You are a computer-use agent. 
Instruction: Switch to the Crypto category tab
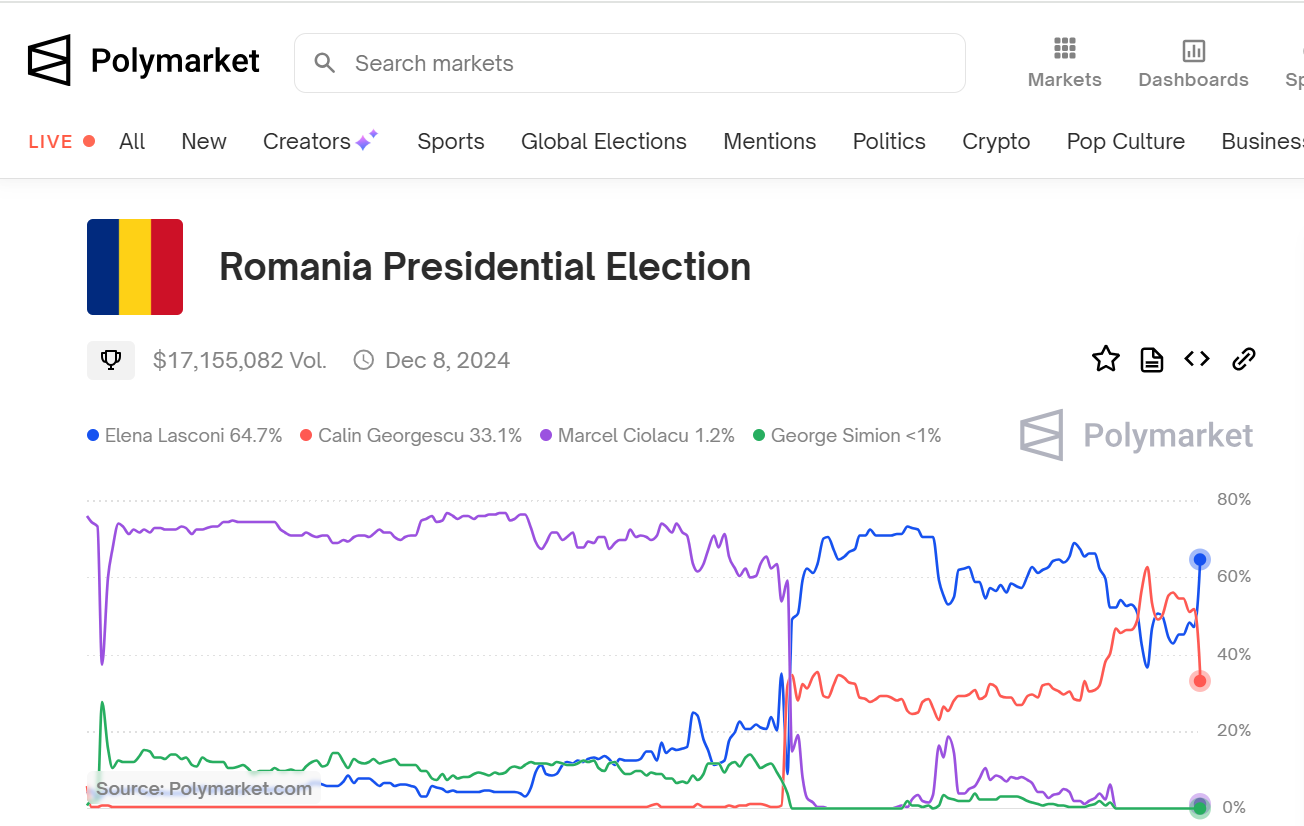click(995, 142)
